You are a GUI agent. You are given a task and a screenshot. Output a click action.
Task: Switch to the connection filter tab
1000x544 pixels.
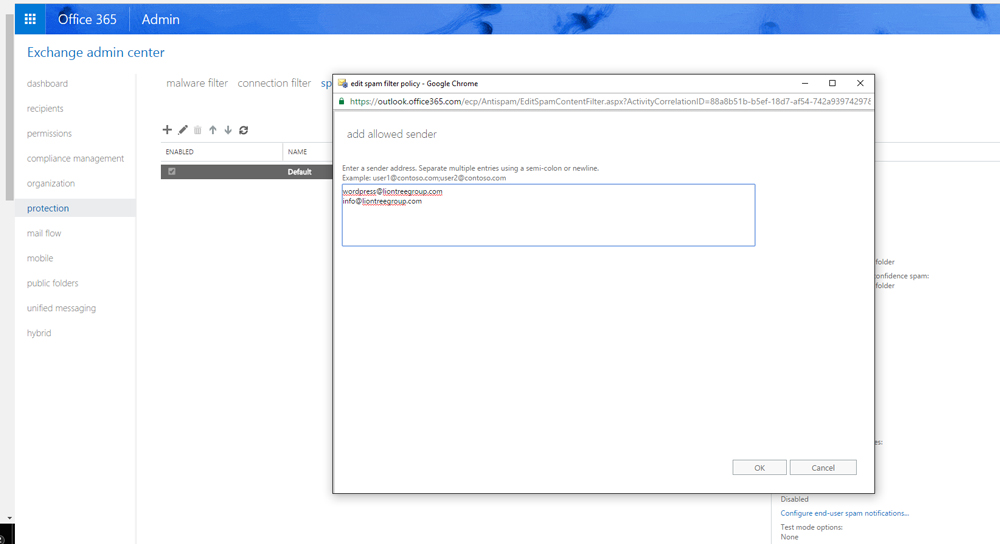point(274,83)
